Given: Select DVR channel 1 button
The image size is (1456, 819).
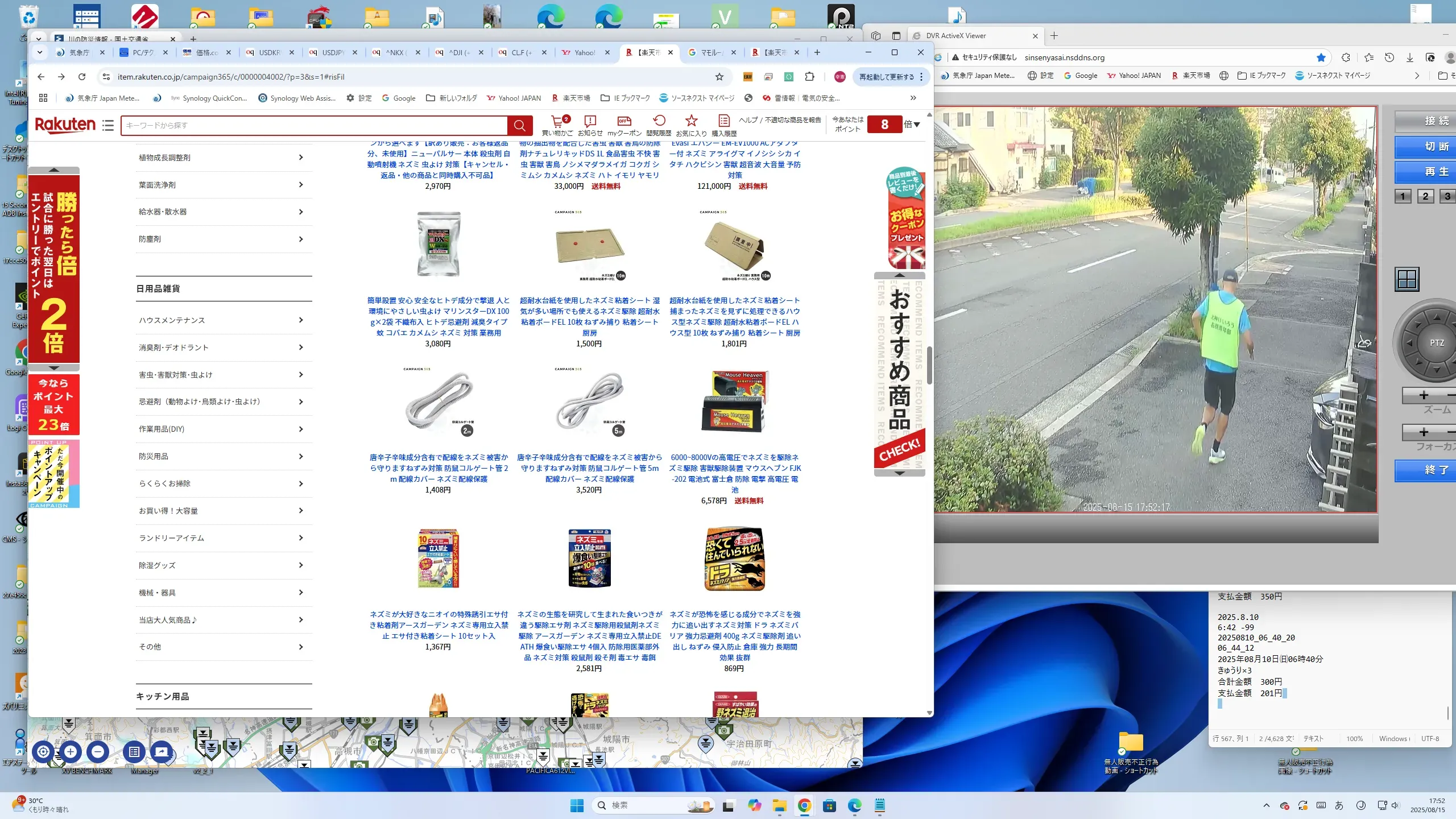Looking at the screenshot, I should (x=1403, y=197).
